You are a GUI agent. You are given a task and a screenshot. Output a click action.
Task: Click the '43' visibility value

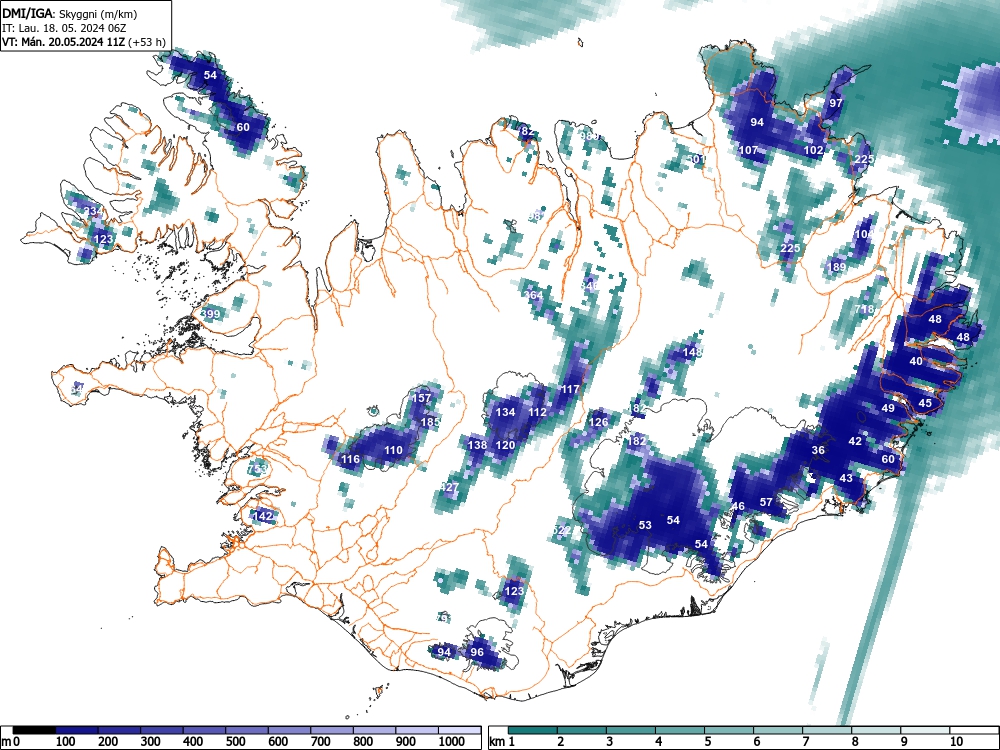846,478
